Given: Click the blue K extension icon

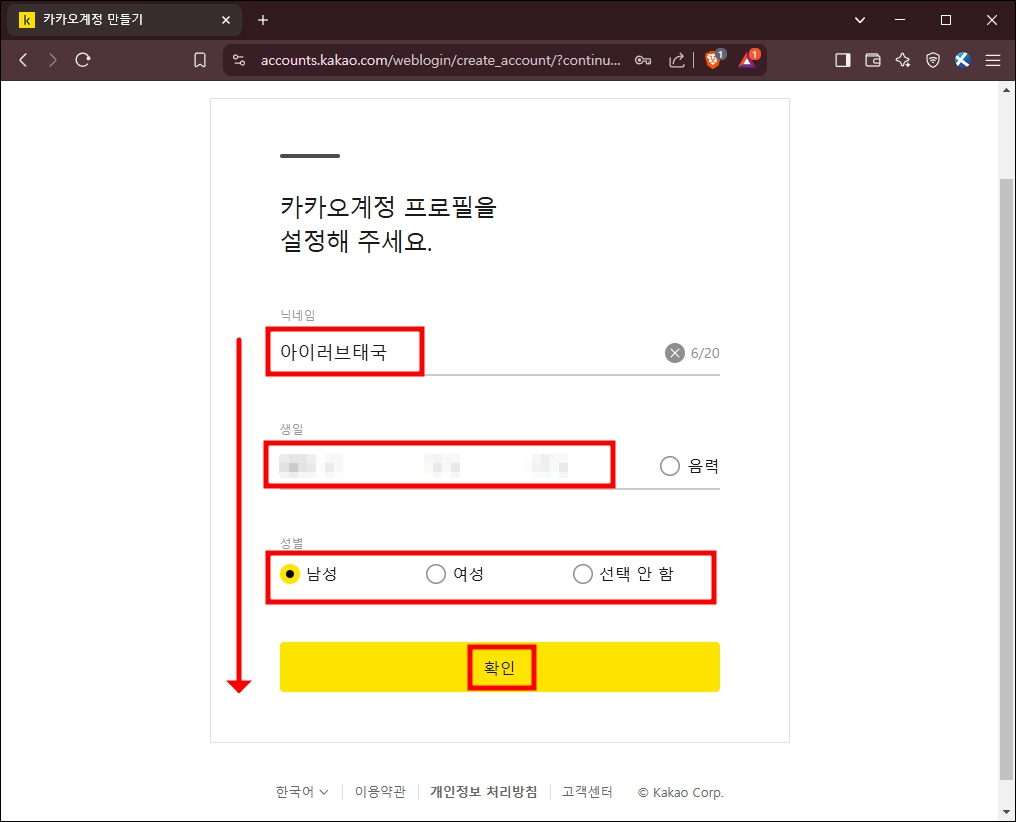Looking at the screenshot, I should (x=962, y=60).
